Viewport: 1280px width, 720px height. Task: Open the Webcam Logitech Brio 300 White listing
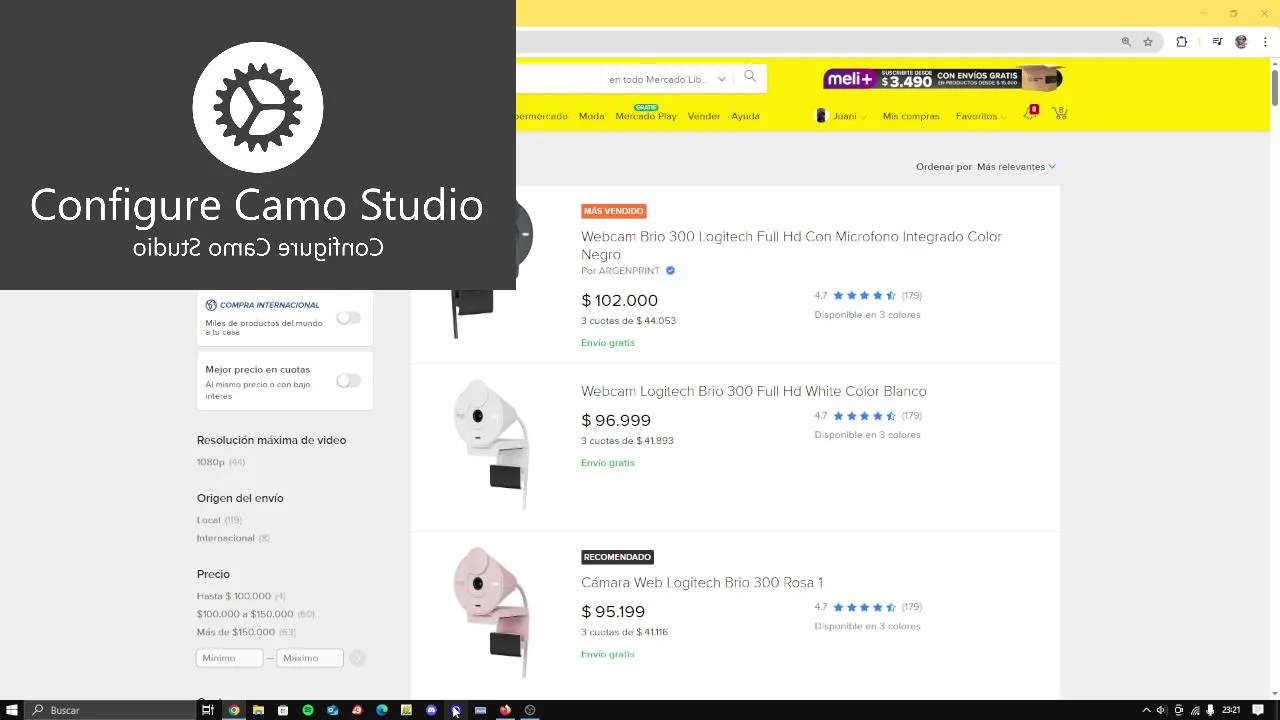click(x=754, y=391)
